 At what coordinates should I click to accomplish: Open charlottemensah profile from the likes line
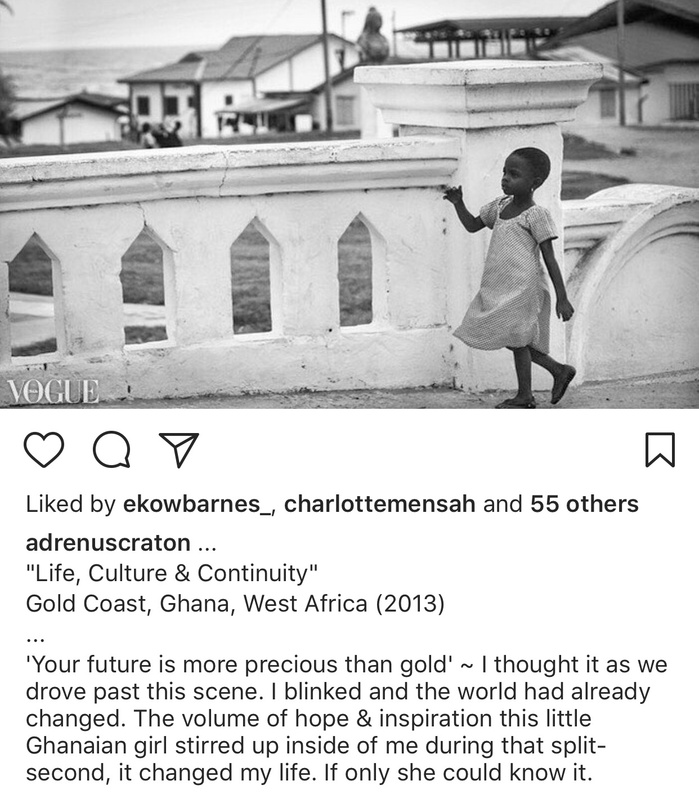[x=379, y=504]
